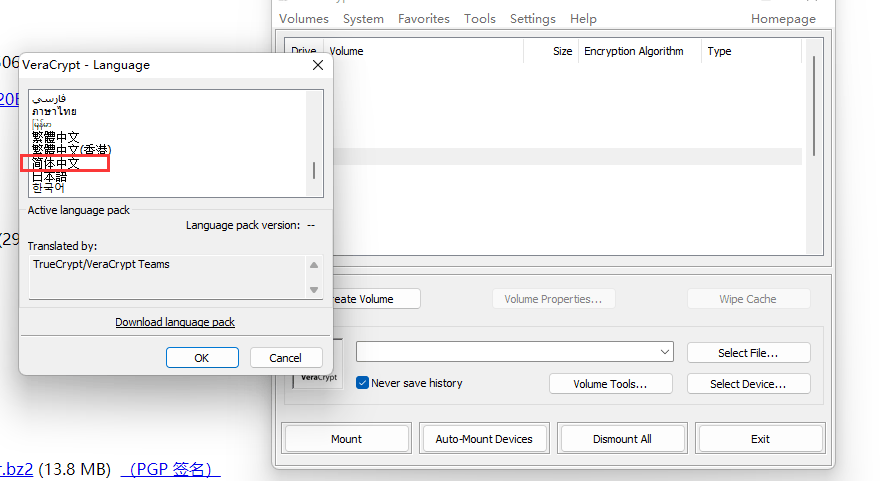
Task: Click TrueCrypt/VeraCrypt Teams translator text
Action: [x=101, y=264]
